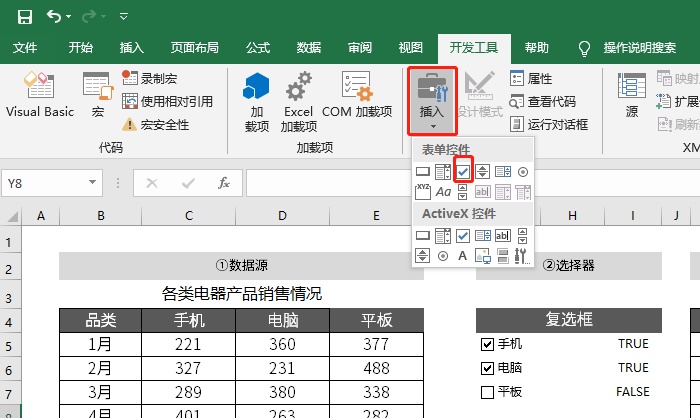
Task: Select the form control Scroll Bar icon
Action: [462, 192]
